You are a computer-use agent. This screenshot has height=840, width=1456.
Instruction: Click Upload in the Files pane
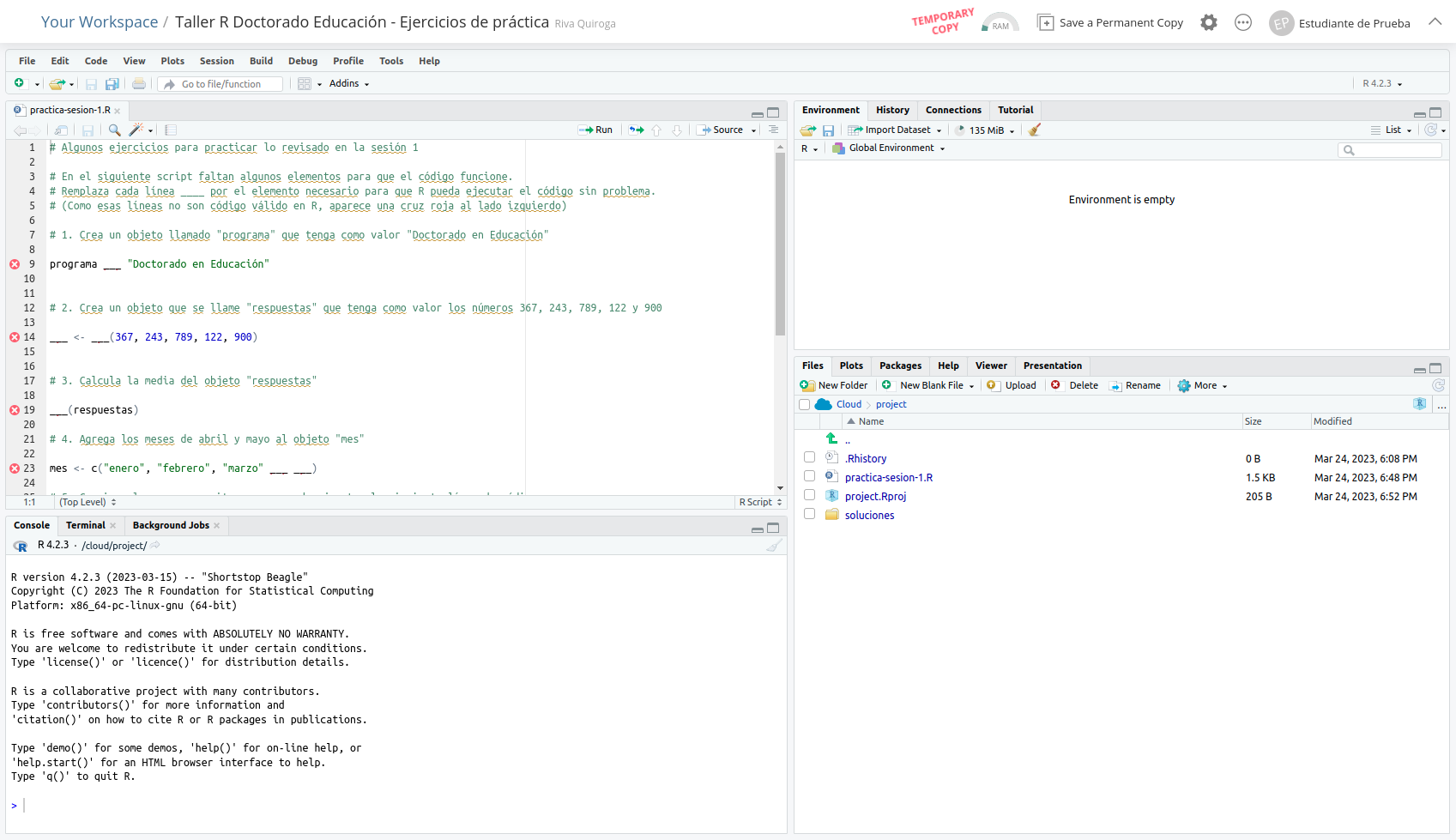click(1012, 386)
